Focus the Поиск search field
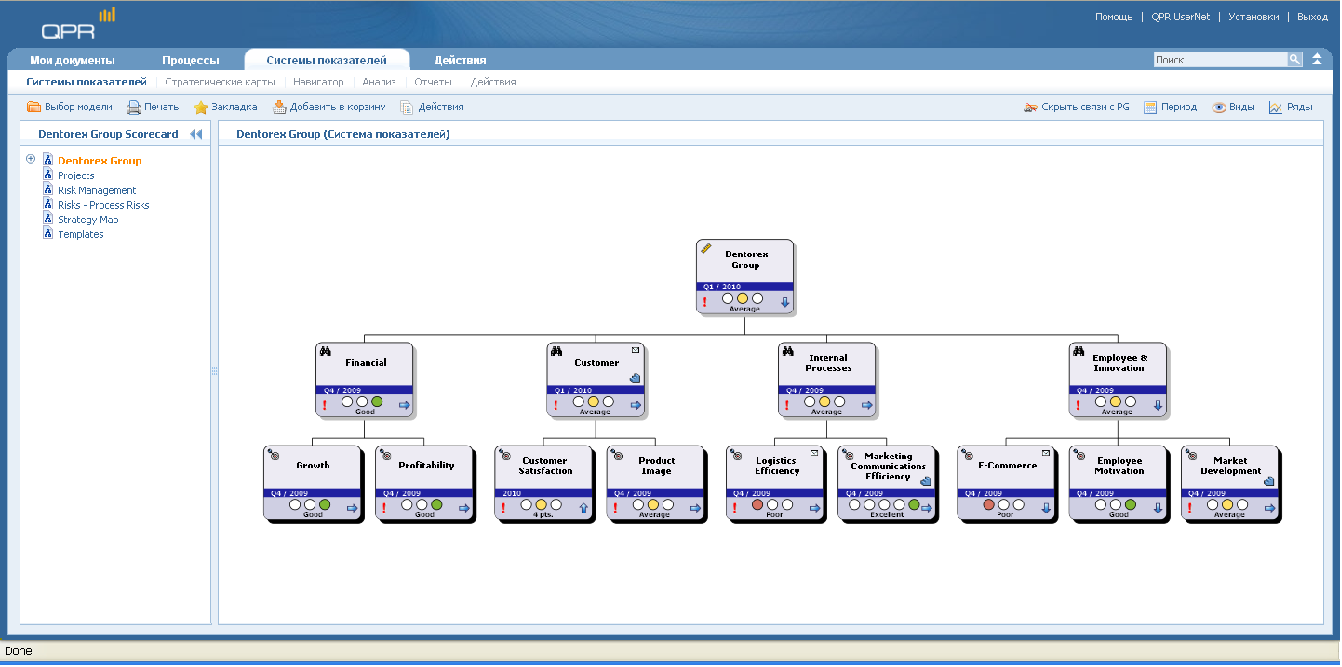Screen dimensions: 1342x667 [x=1220, y=60]
